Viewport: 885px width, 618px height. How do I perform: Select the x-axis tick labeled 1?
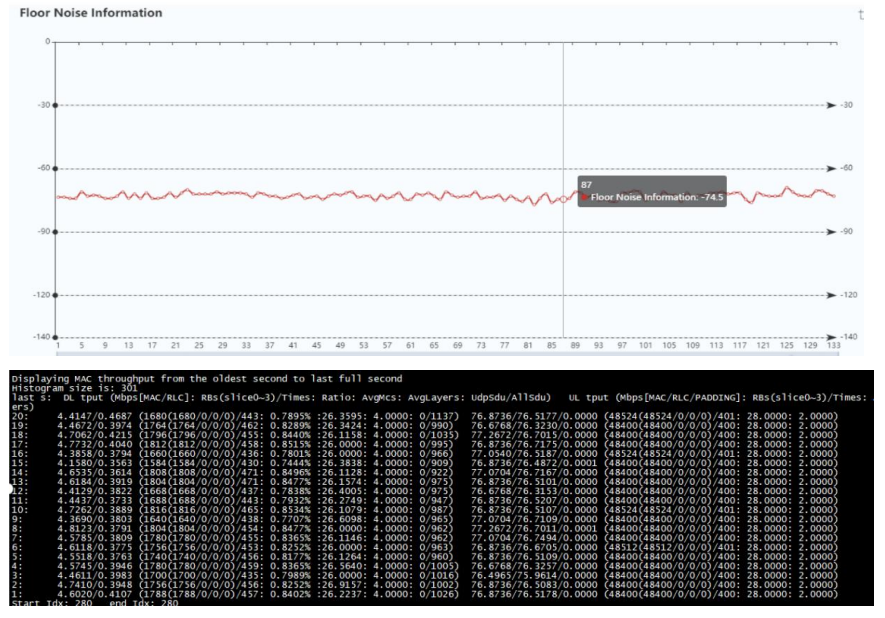pyautogui.click(x=58, y=345)
